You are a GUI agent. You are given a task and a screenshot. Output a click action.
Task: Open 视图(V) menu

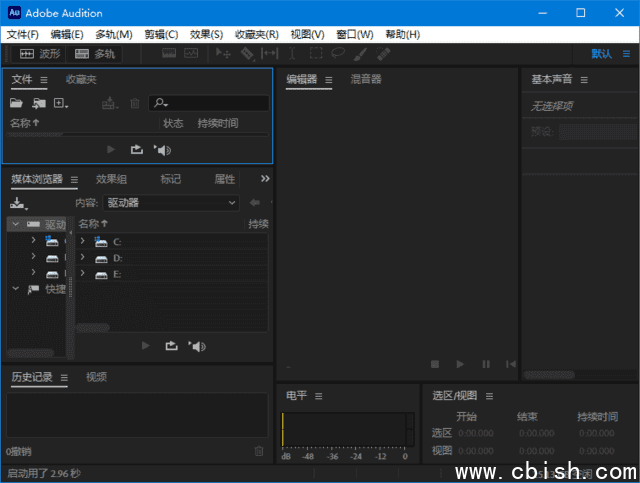(x=307, y=35)
